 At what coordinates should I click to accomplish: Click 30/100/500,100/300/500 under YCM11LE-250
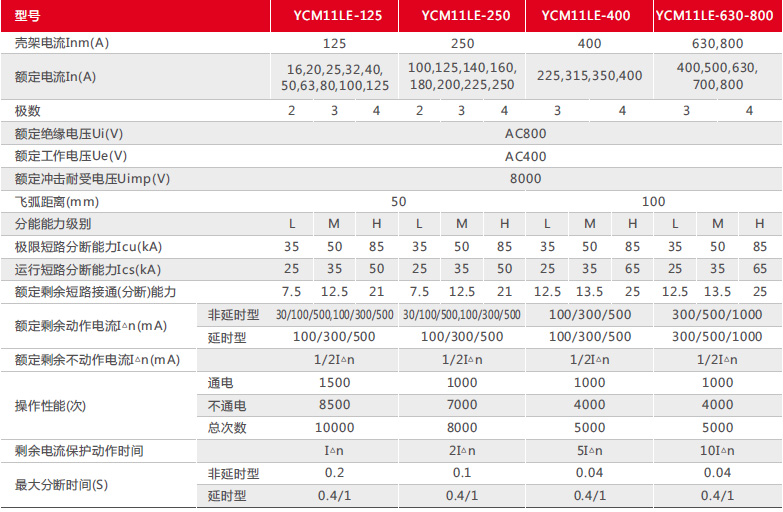[x=462, y=315]
